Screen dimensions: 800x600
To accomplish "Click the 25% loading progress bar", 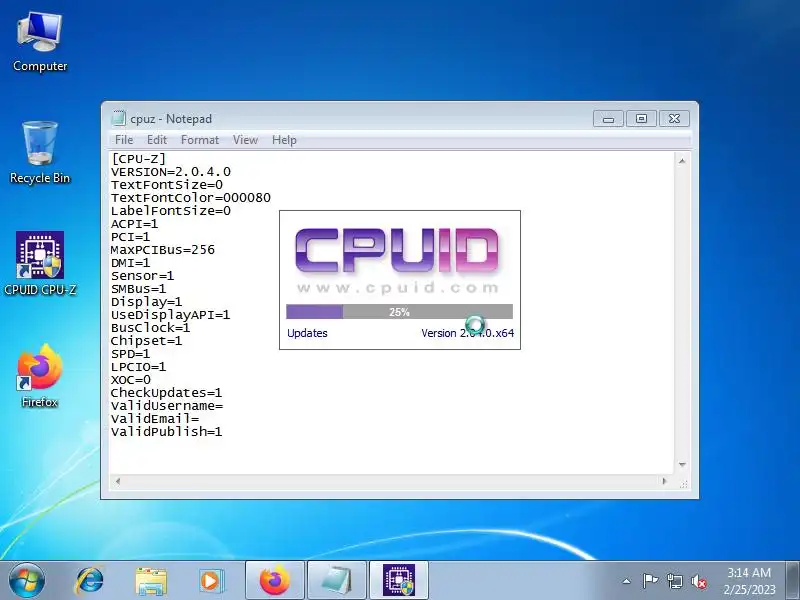I will click(x=399, y=312).
